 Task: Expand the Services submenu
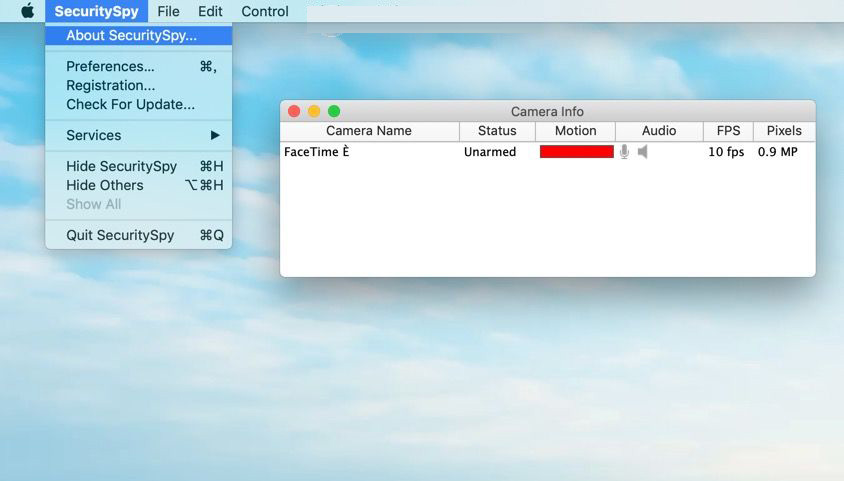point(138,135)
